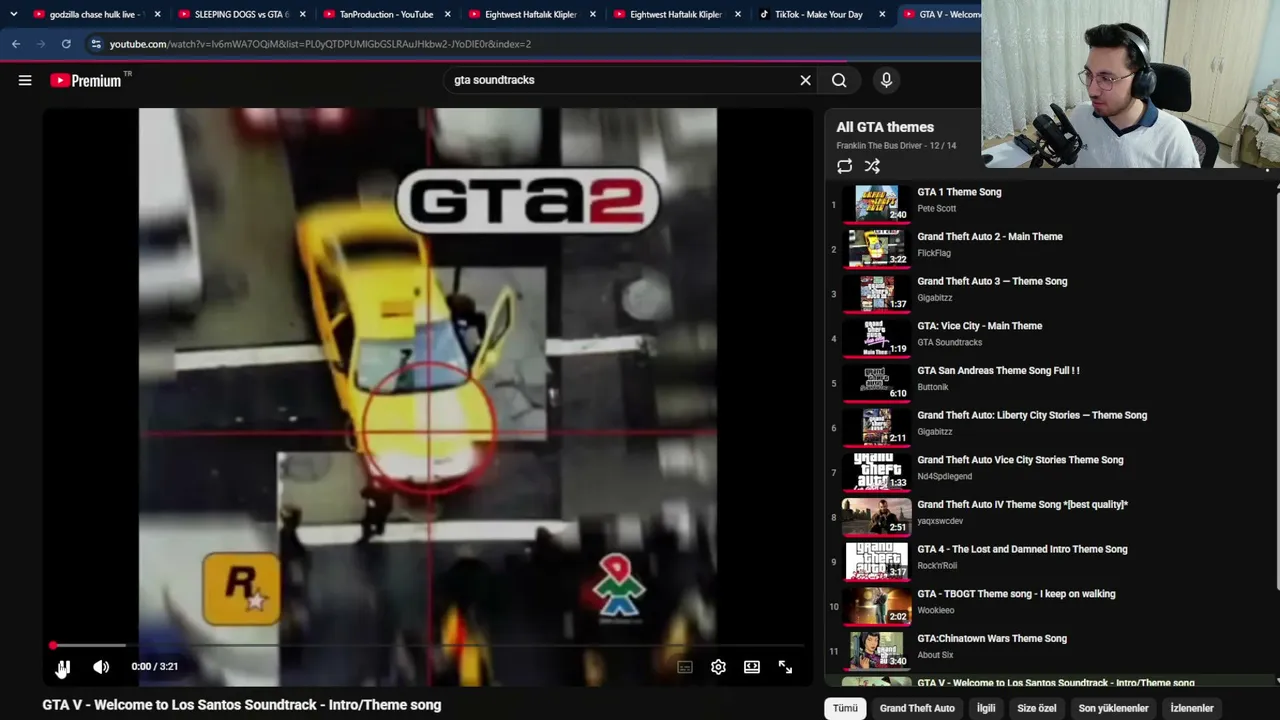Click the browser forward arrow
The height and width of the screenshot is (720, 1280).
[41, 44]
